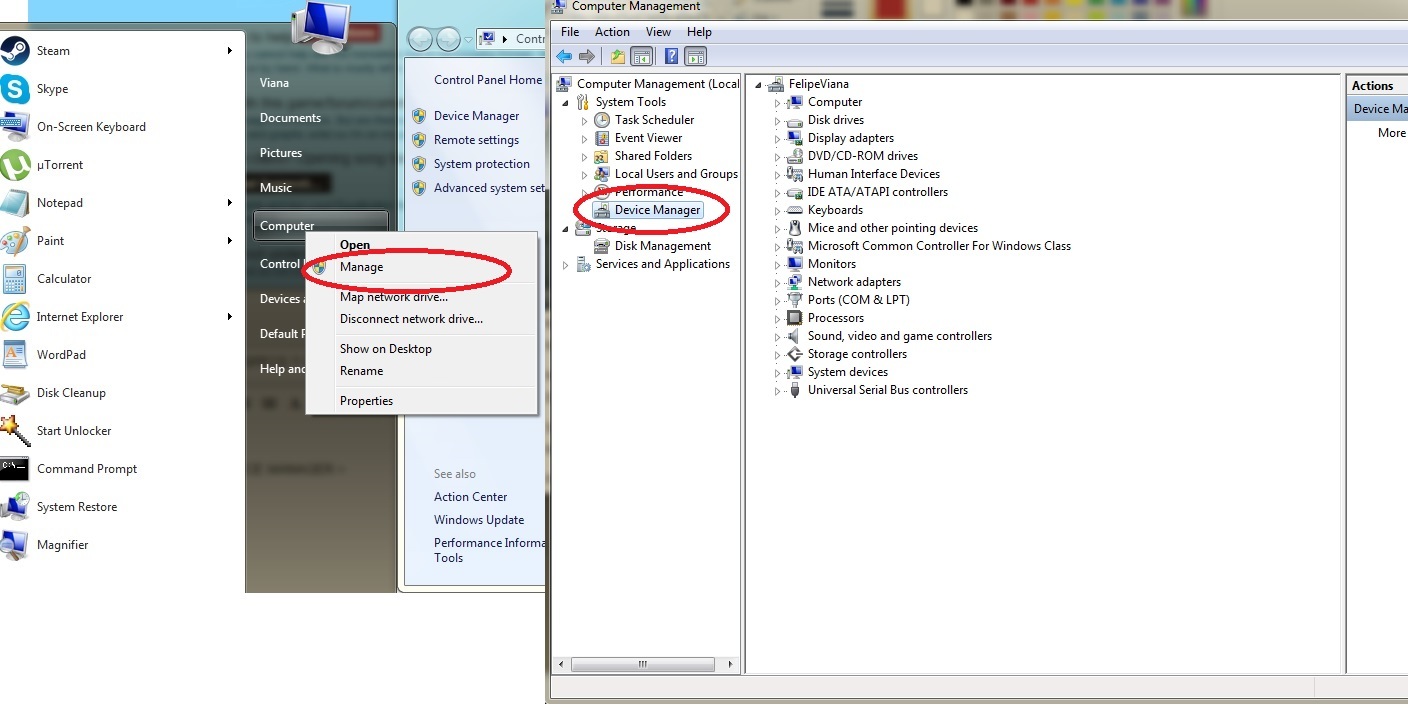Click the blue Help question mark icon
This screenshot has width=1408, height=711.
tap(672, 56)
